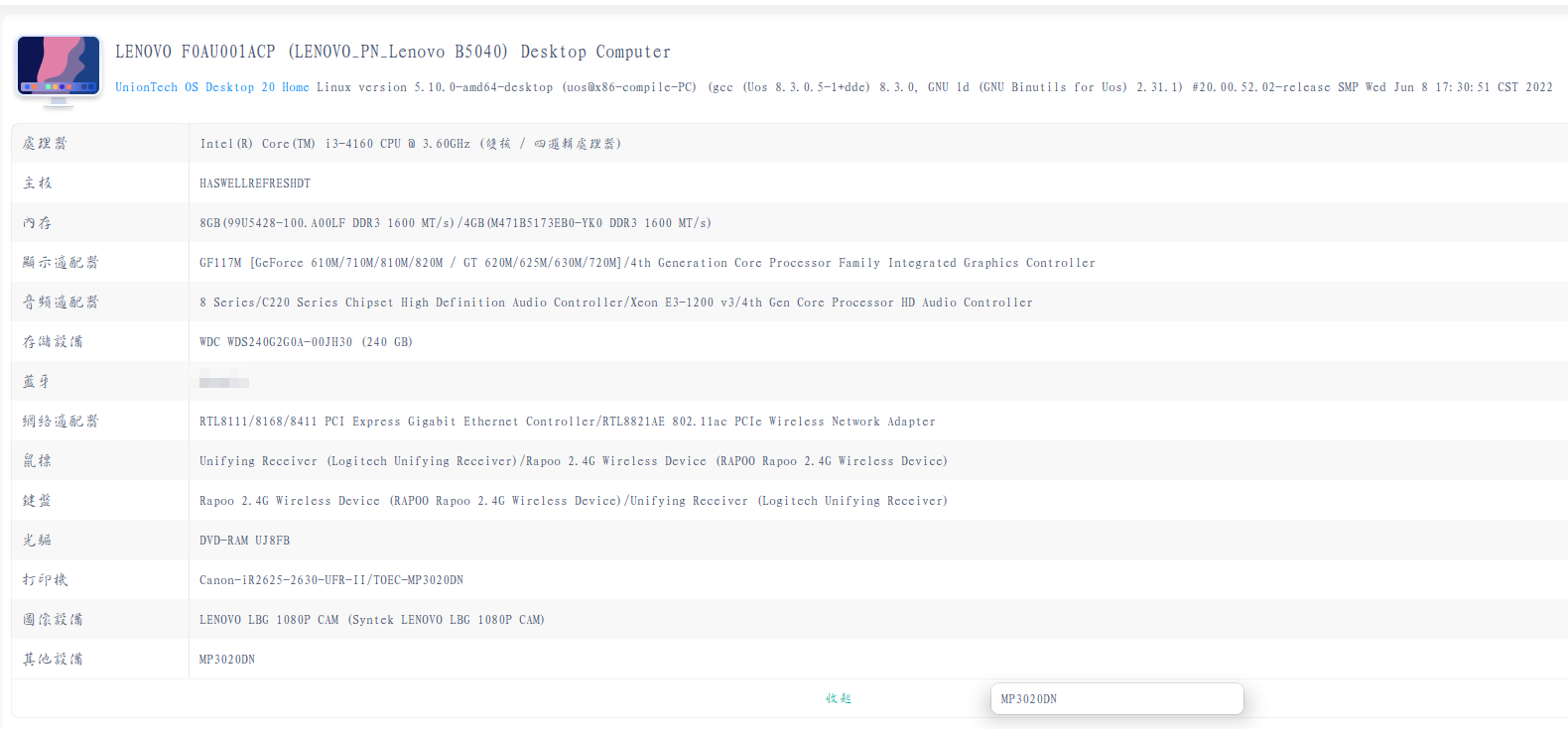Collapse the device list with 收起
1568x729 pixels.
[839, 698]
